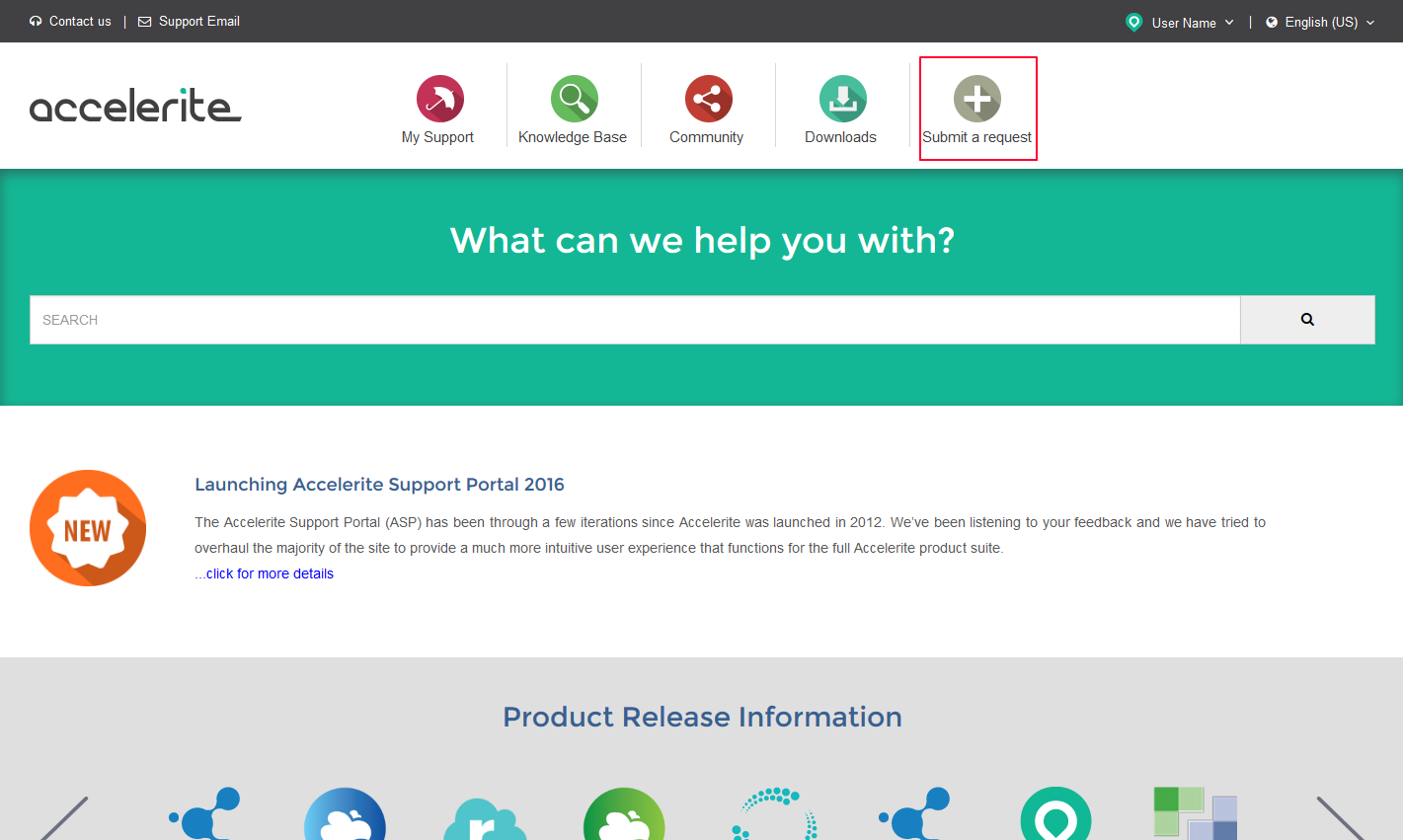Click the 'Product Release Information' heading

click(x=702, y=717)
